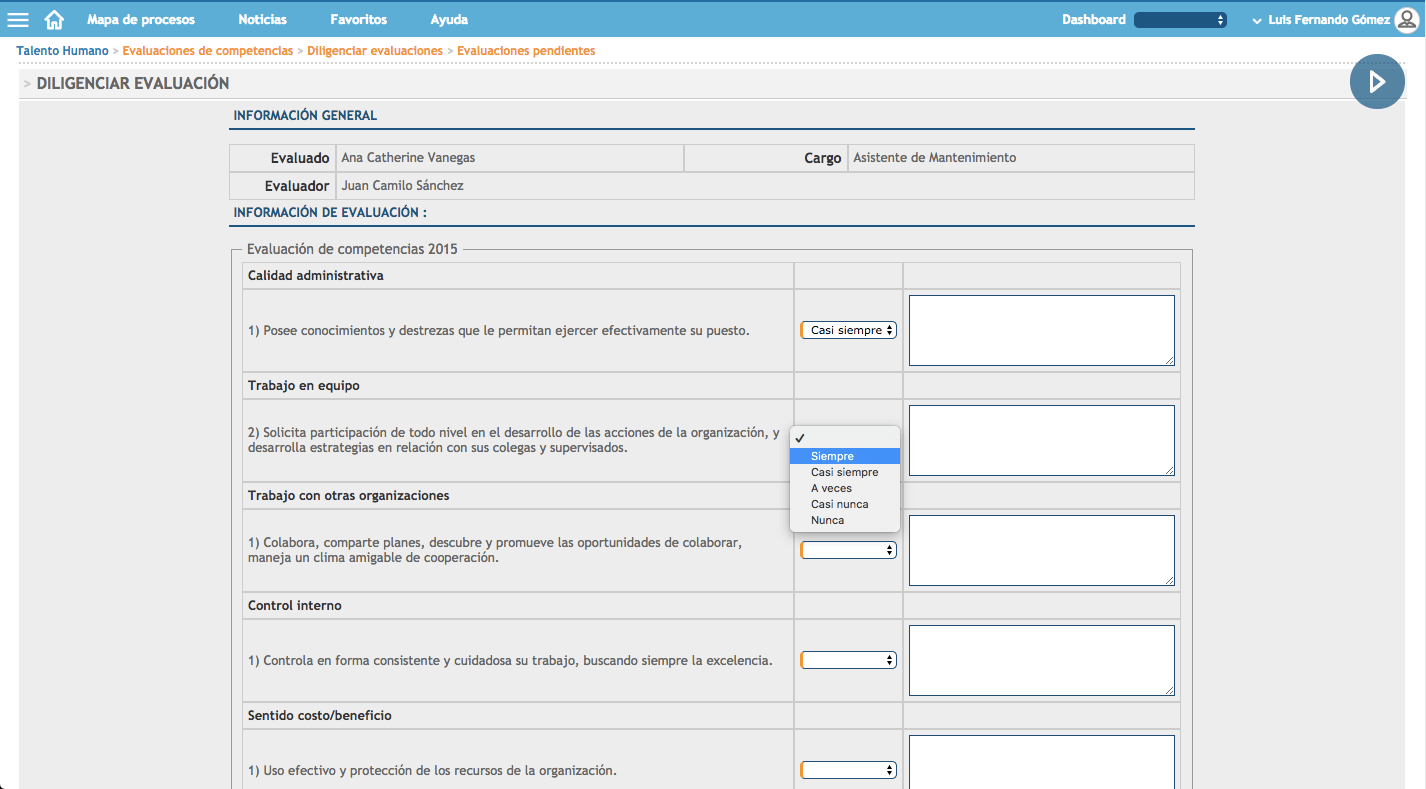The width and height of the screenshot is (1426, 789).
Task: Click the Calidad administrativa section header
Action: click(316, 275)
